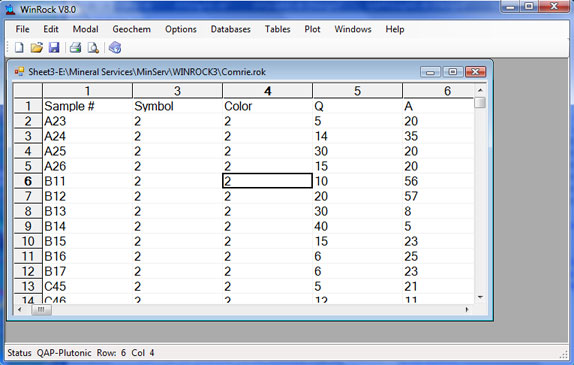Select column header 3
574x365 pixels.
[177, 91]
